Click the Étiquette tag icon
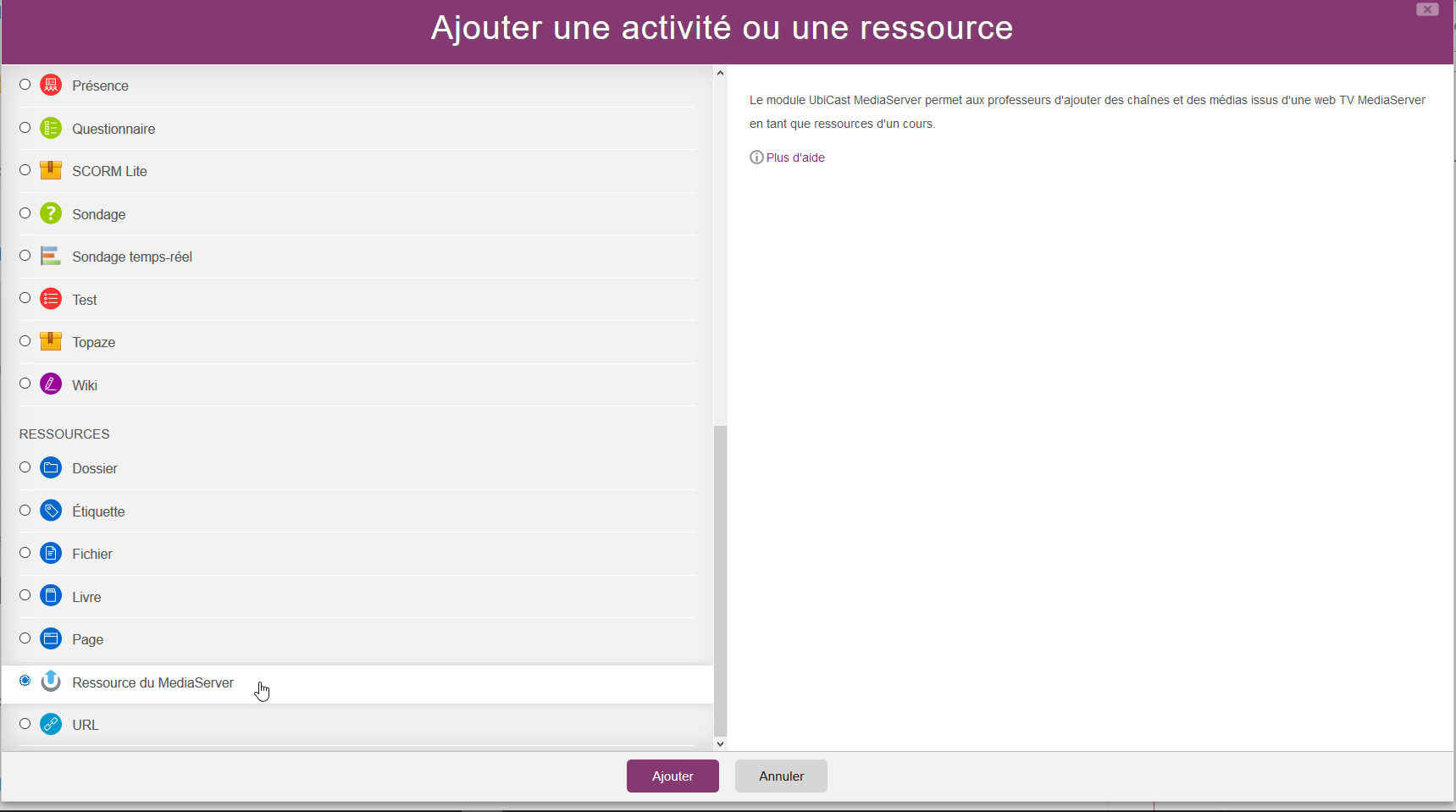 (51, 511)
